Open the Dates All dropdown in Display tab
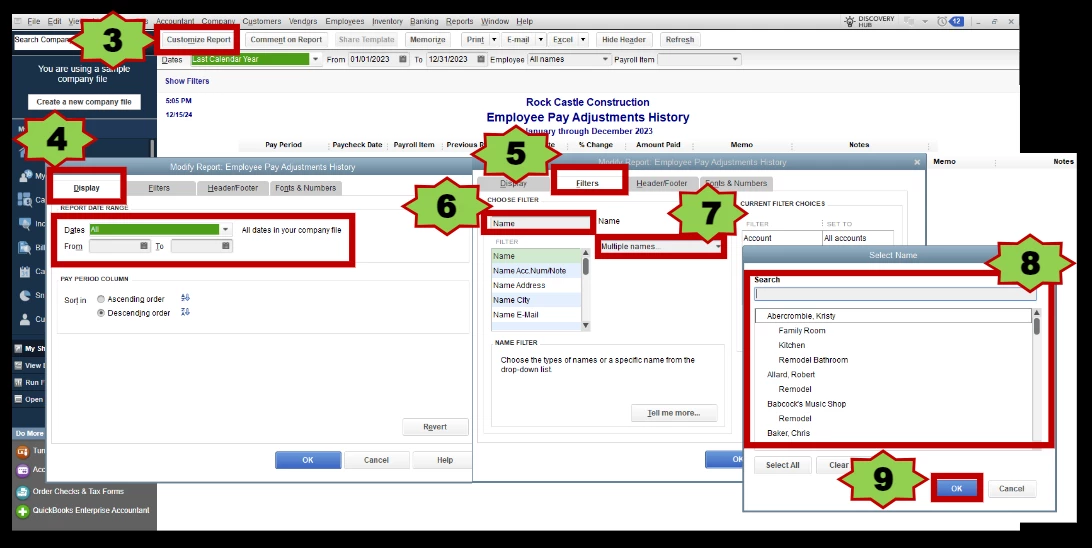1092x548 pixels. coord(225,230)
